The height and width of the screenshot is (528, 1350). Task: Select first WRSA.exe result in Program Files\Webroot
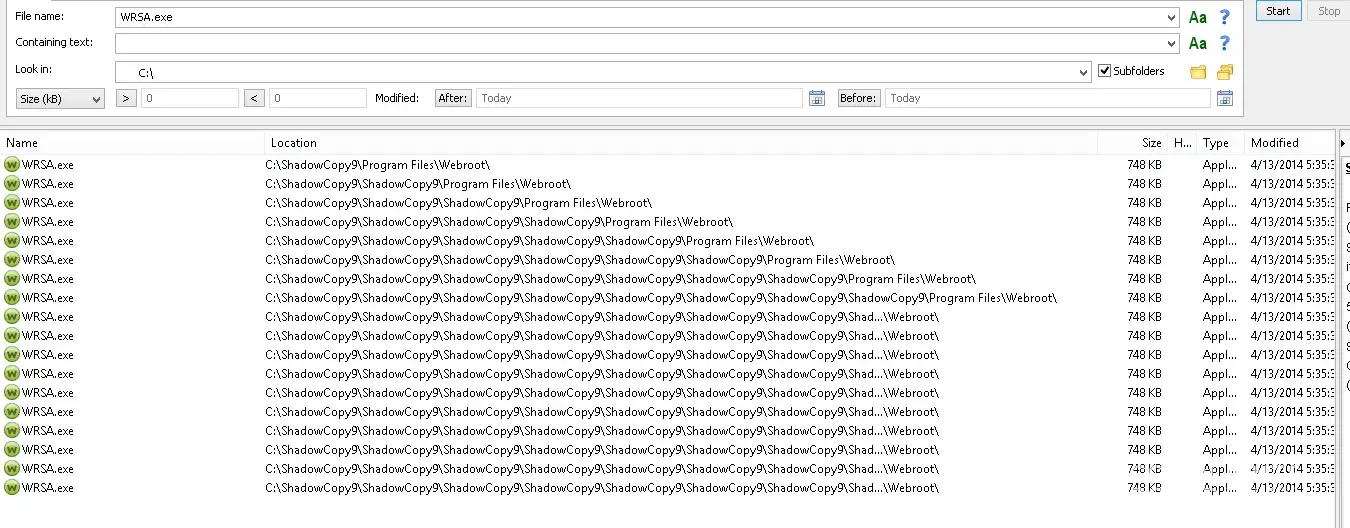(x=48, y=165)
